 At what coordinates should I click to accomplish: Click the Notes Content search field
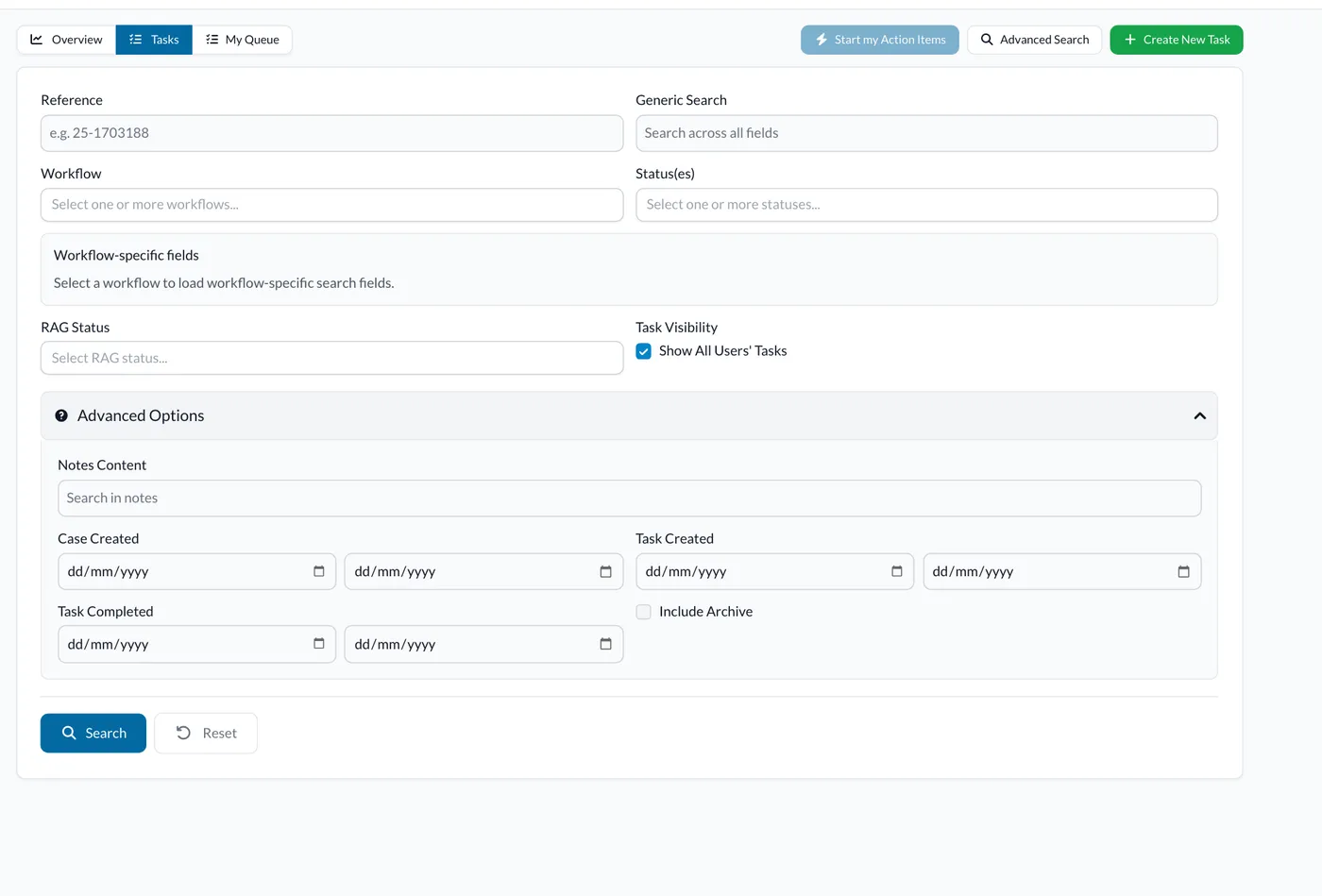(629, 499)
